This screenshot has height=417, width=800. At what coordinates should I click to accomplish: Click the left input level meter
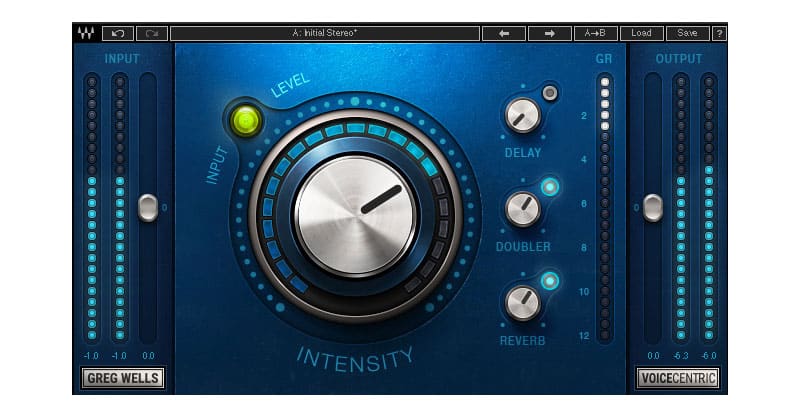click(x=92, y=208)
